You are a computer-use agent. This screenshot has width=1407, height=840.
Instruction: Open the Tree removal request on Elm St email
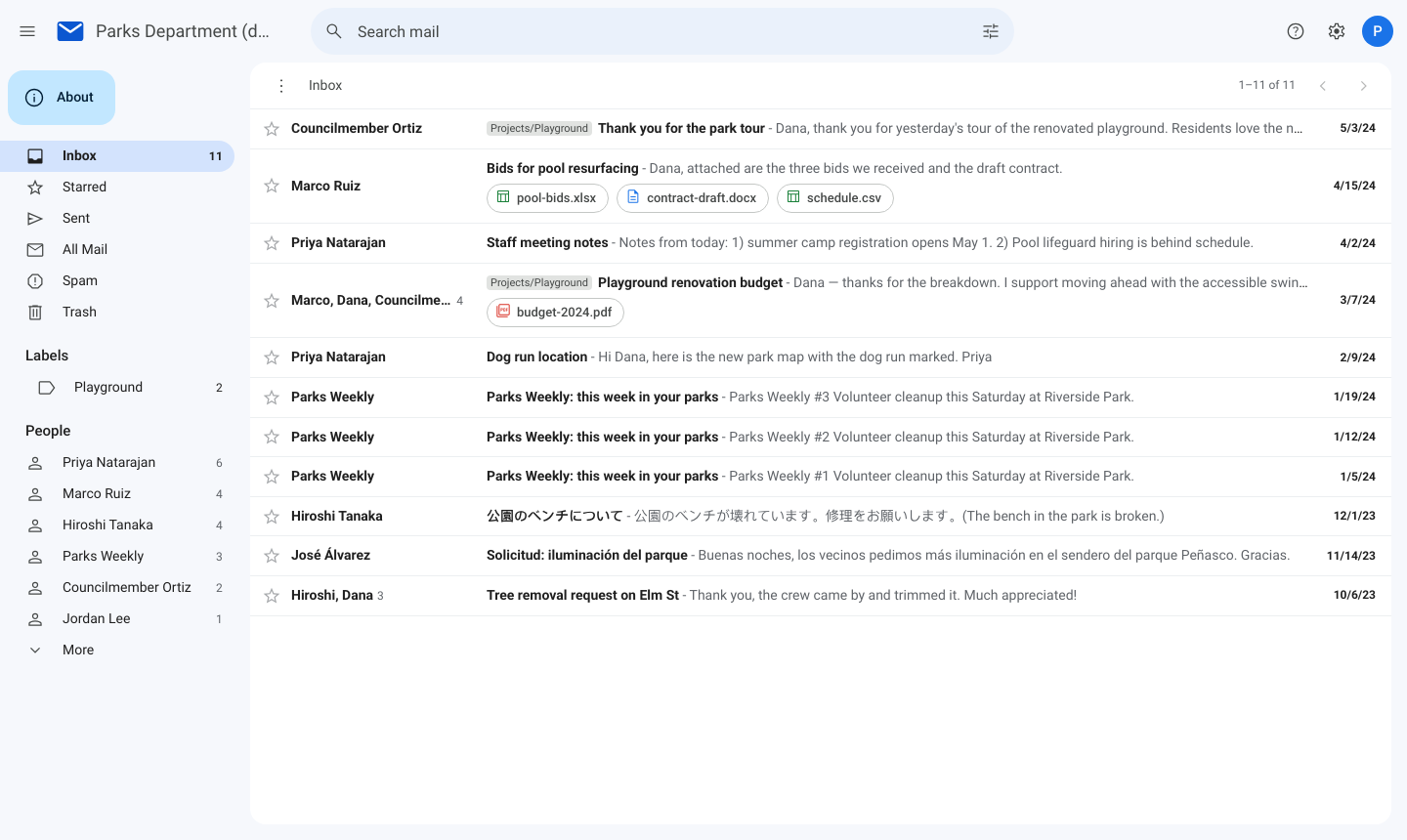coord(821,596)
